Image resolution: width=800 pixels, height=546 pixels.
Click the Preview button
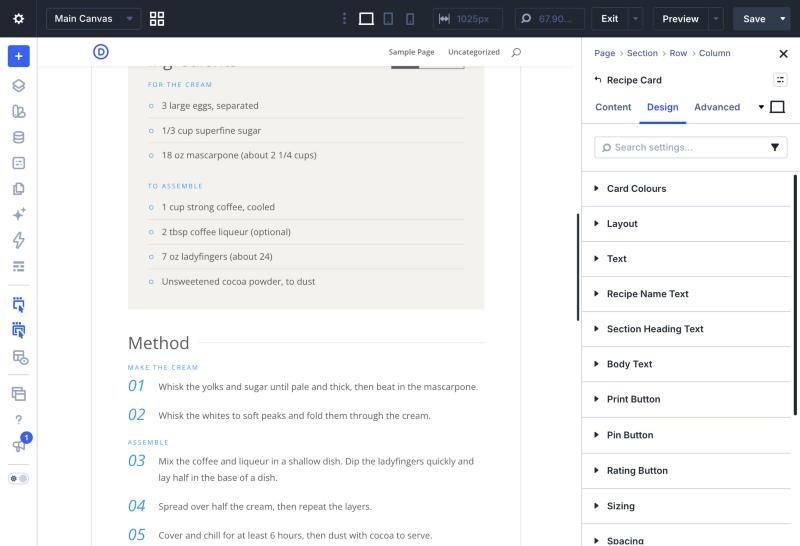[x=680, y=19]
